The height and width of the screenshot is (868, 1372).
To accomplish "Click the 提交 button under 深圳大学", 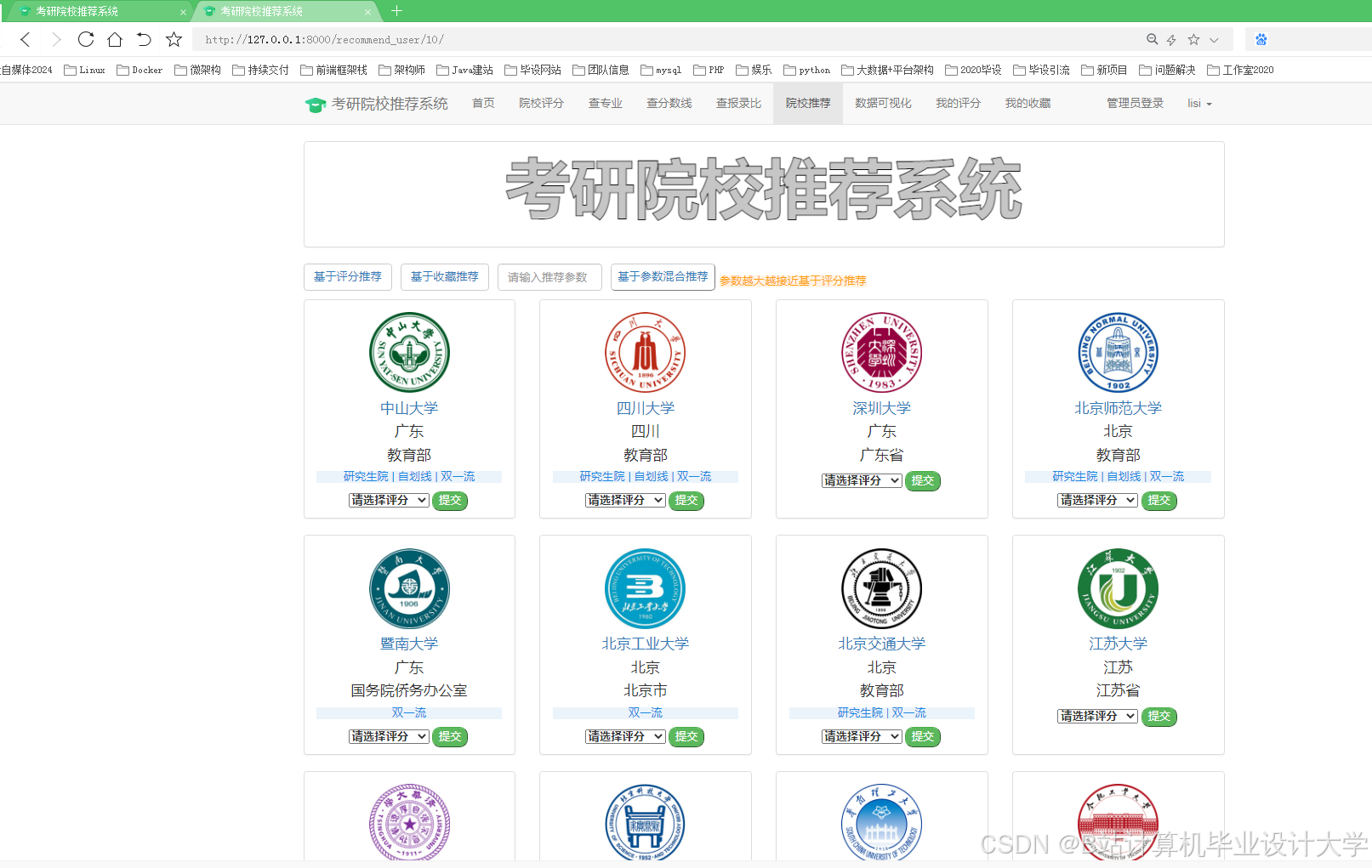I will tap(922, 480).
